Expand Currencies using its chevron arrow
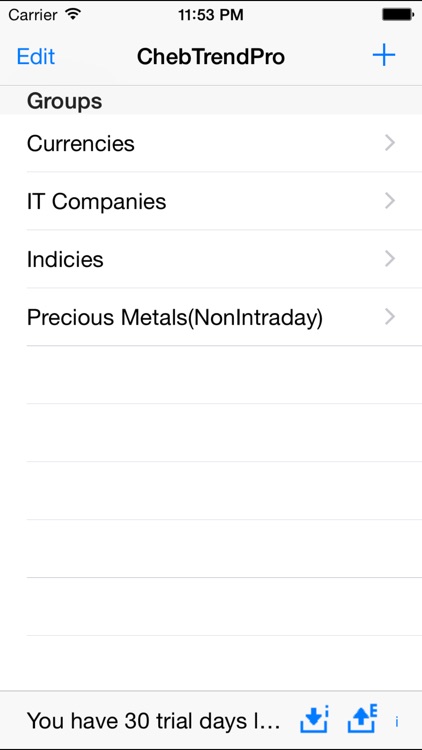 click(390, 143)
